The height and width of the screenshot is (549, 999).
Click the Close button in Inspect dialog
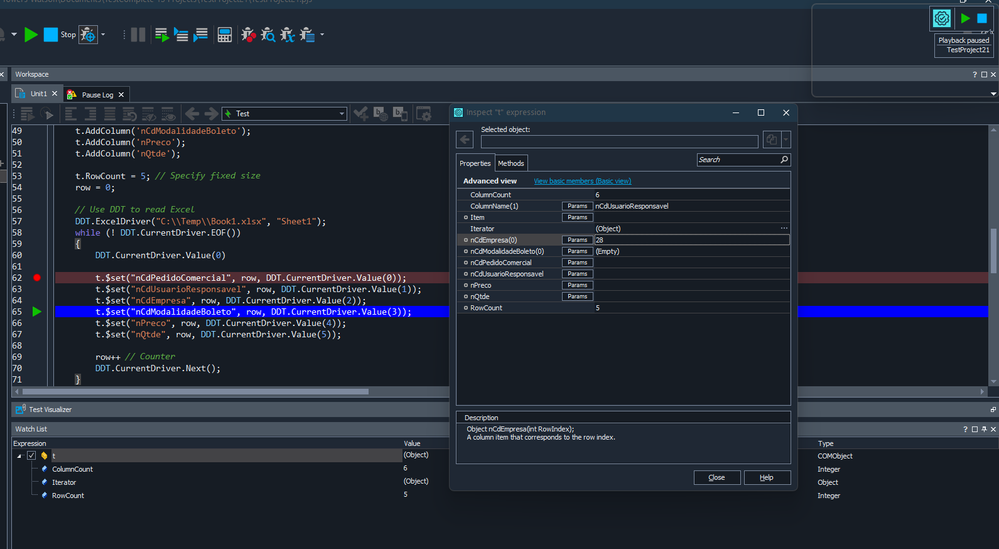coord(716,478)
